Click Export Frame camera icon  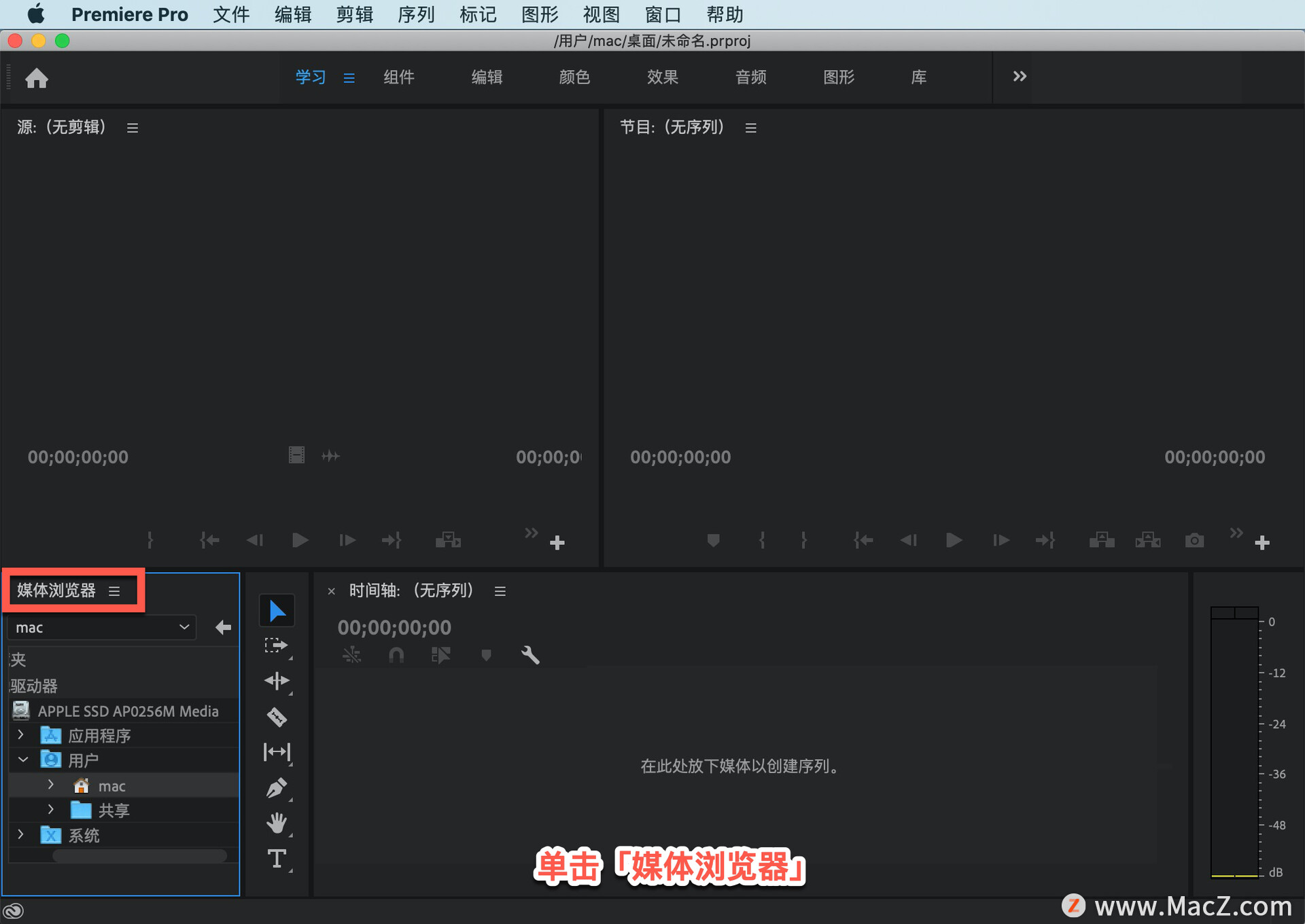[x=1194, y=540]
